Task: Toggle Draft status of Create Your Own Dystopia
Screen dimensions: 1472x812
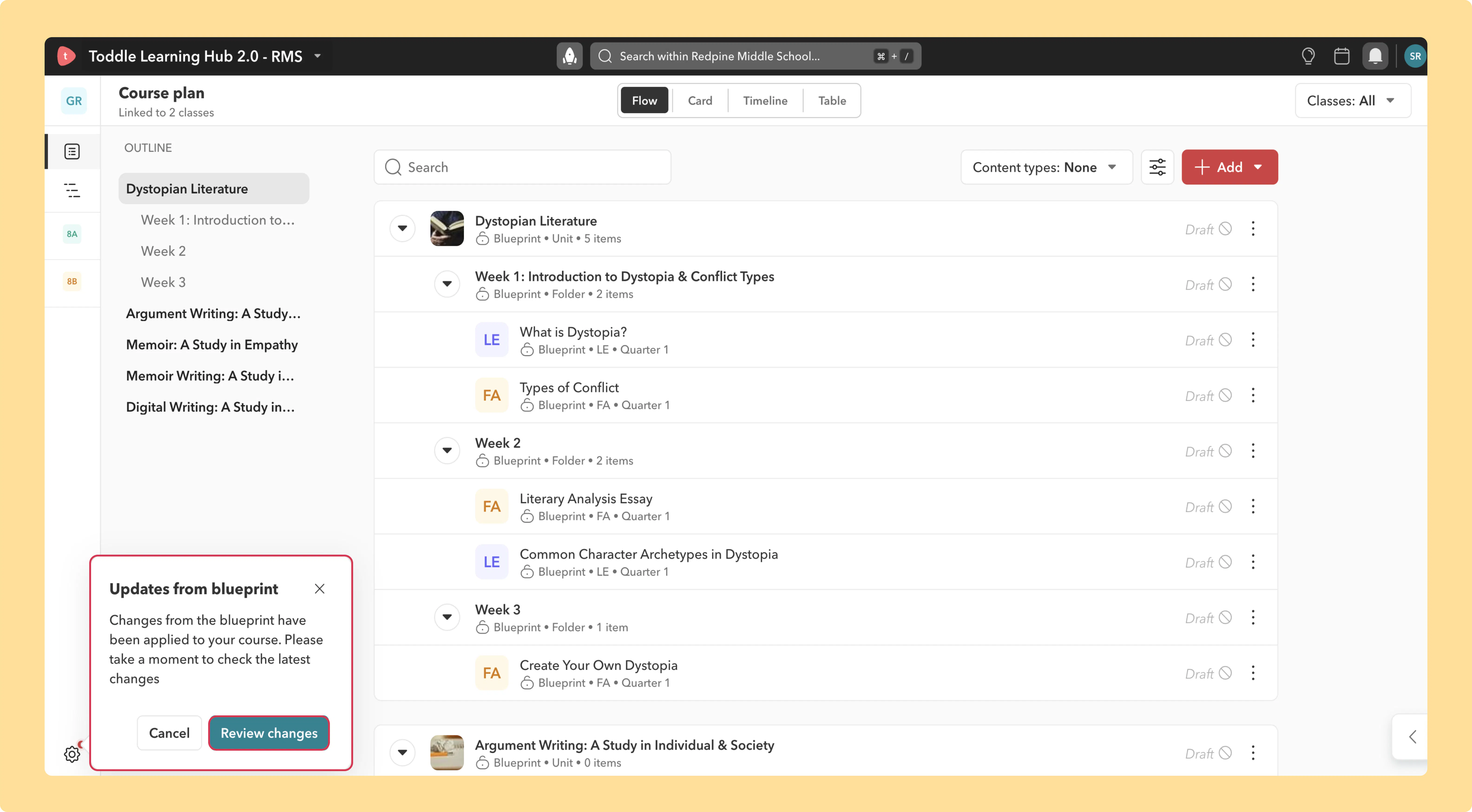Action: pyautogui.click(x=1208, y=673)
